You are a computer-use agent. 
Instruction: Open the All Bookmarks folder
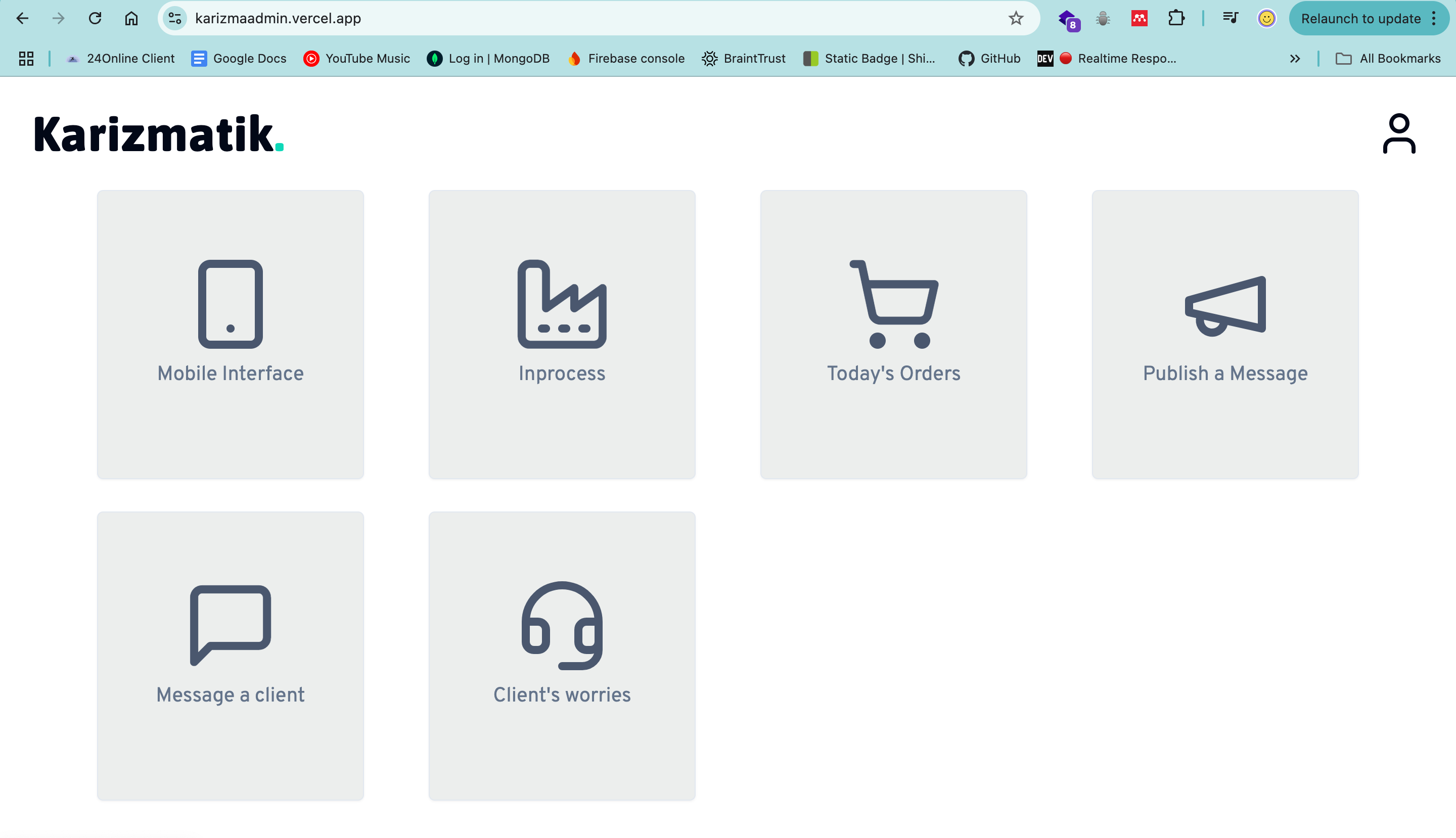point(1387,58)
